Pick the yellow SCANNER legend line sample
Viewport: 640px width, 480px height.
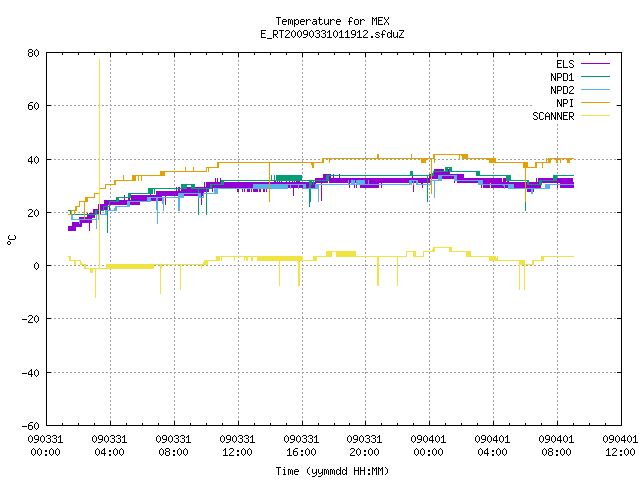click(595, 116)
